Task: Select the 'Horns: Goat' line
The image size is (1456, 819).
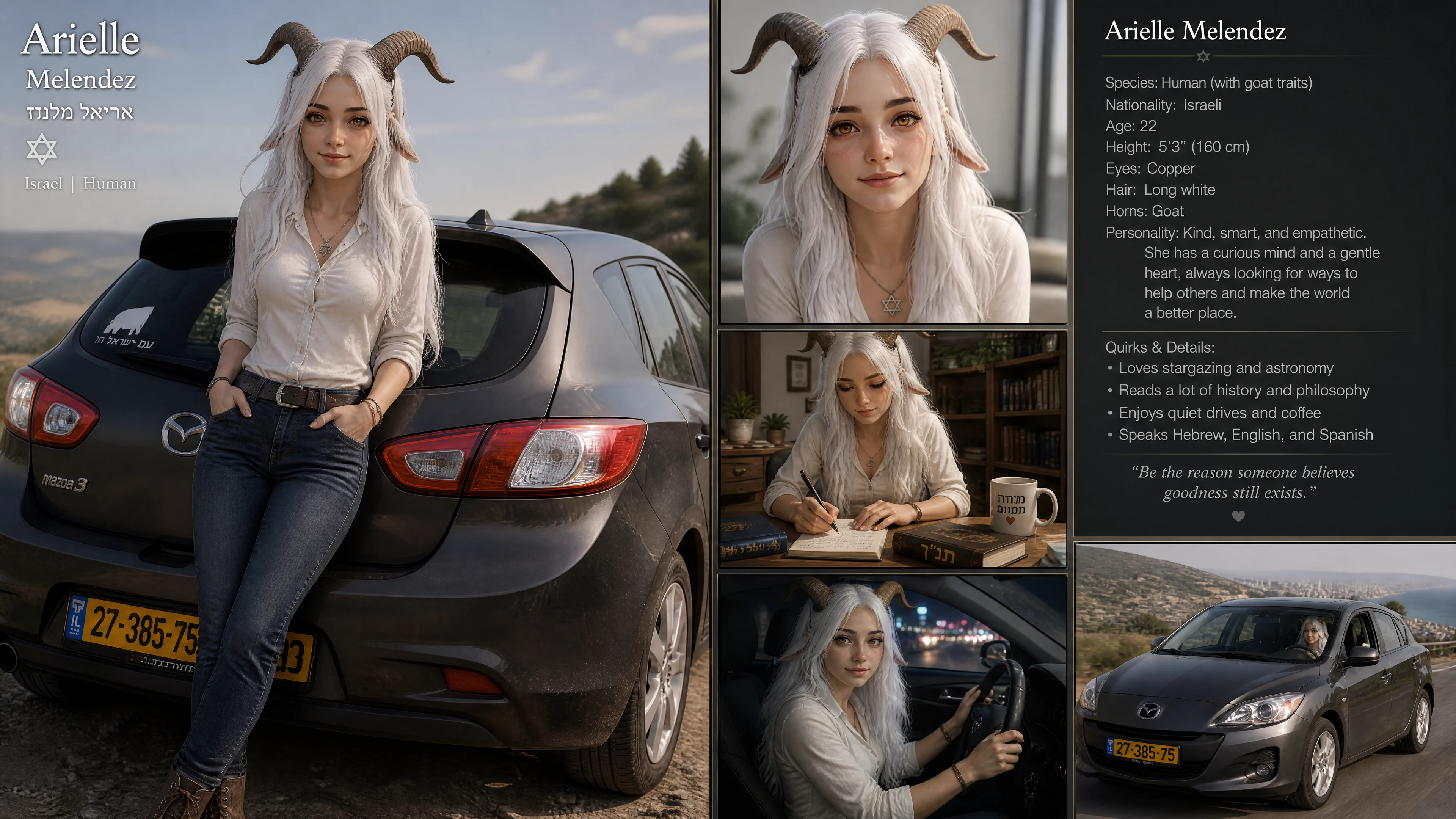Action: [x=1144, y=212]
